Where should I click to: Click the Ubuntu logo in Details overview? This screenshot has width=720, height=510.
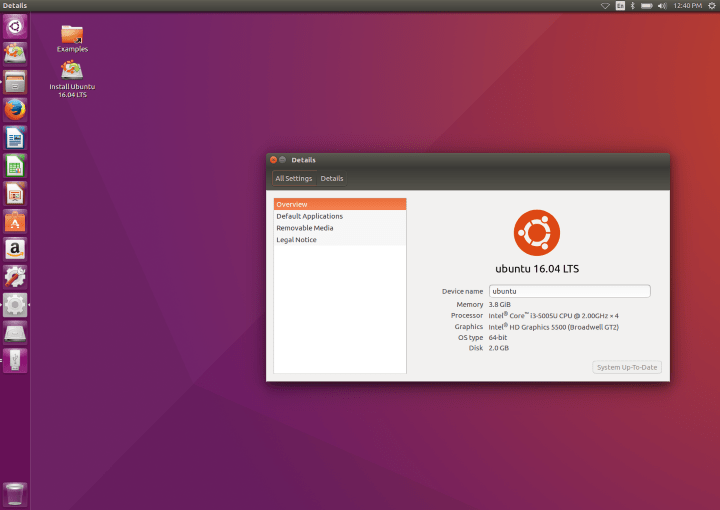tap(537, 233)
